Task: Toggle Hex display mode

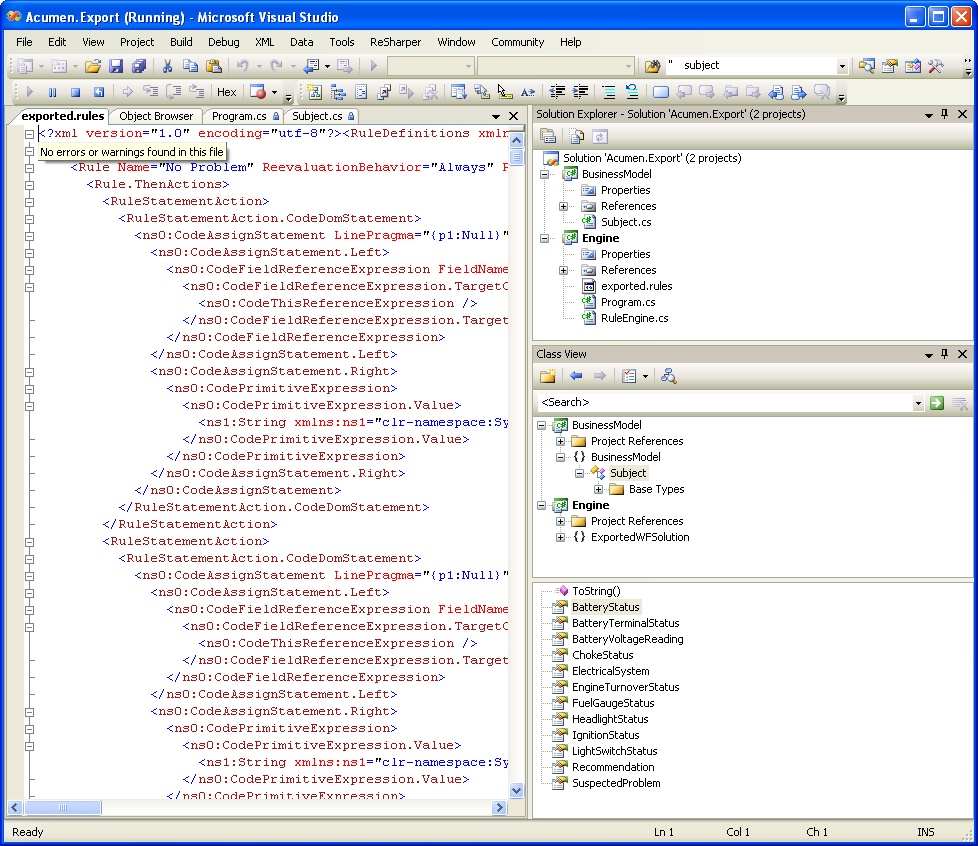Action: pyautogui.click(x=226, y=92)
